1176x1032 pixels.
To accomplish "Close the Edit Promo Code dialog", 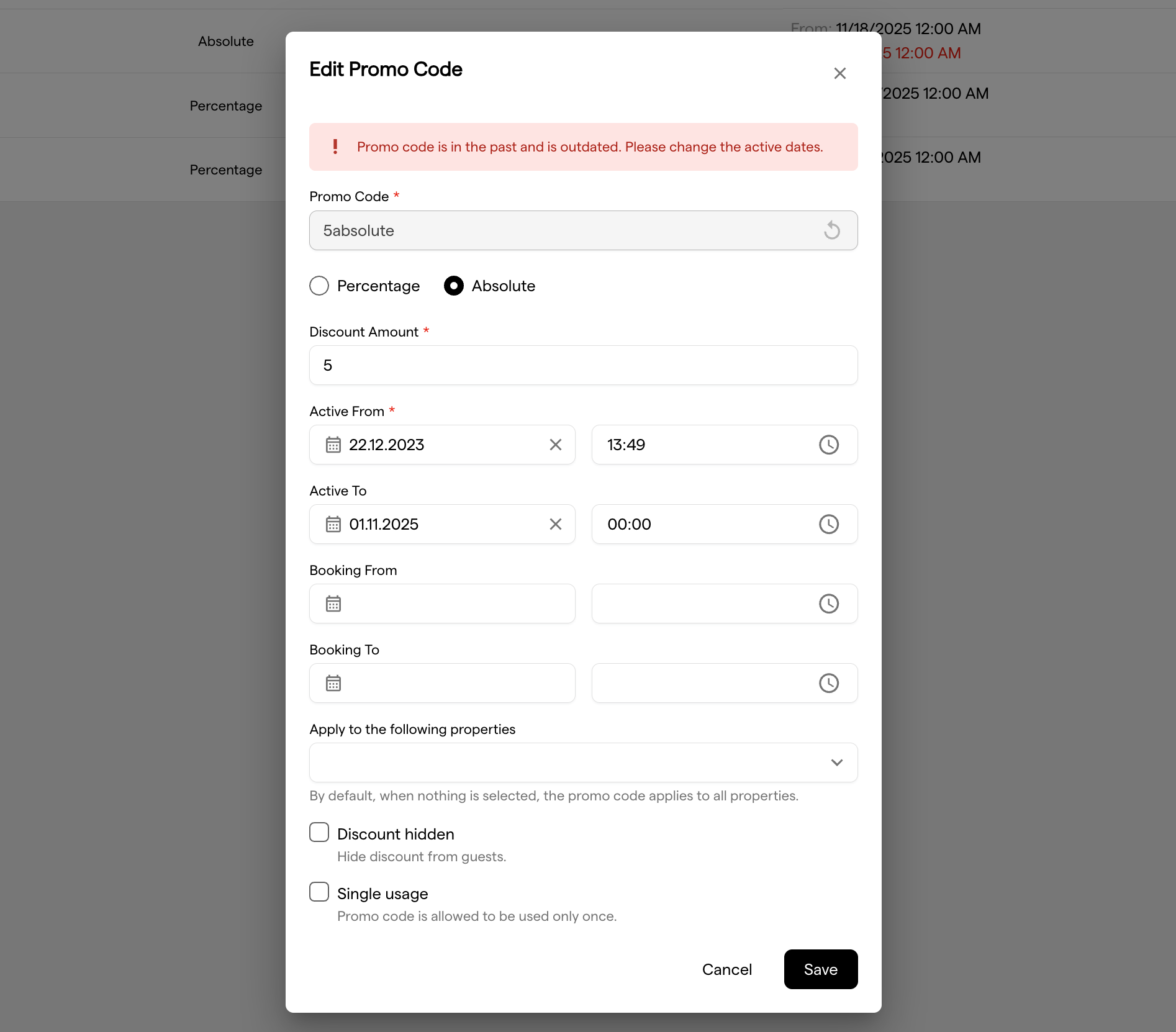I will [839, 73].
